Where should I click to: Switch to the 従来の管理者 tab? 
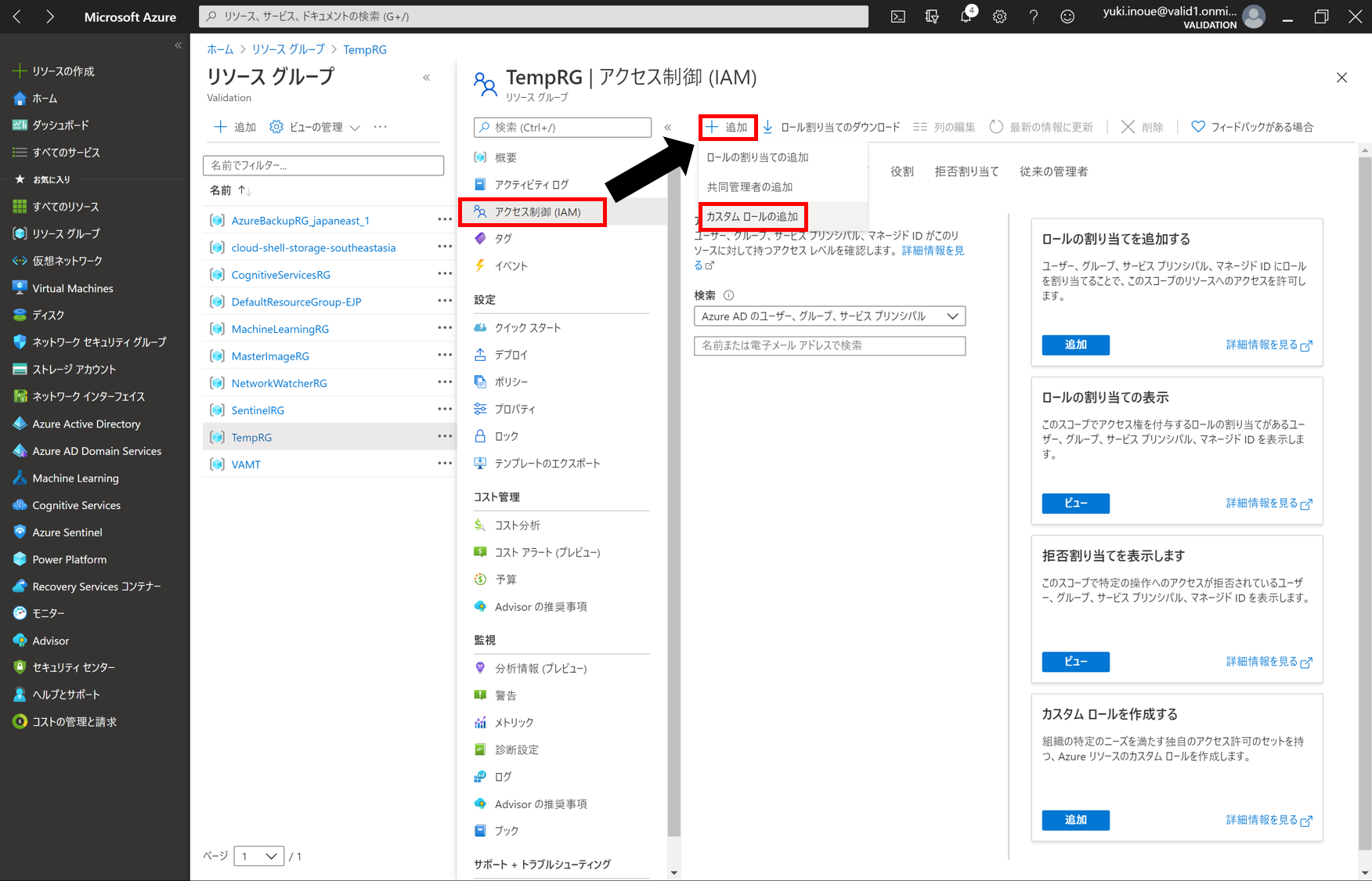[1053, 172]
